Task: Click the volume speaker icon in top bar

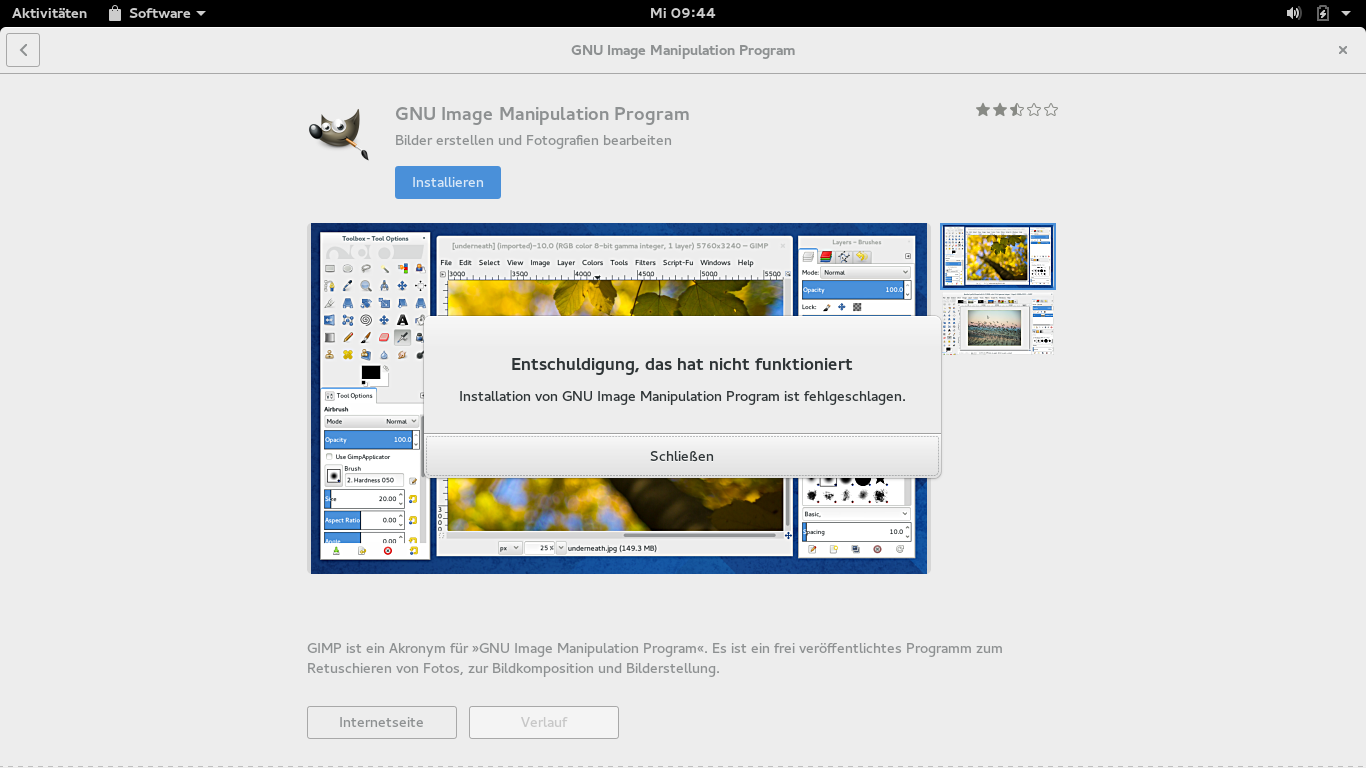Action: (x=1294, y=13)
